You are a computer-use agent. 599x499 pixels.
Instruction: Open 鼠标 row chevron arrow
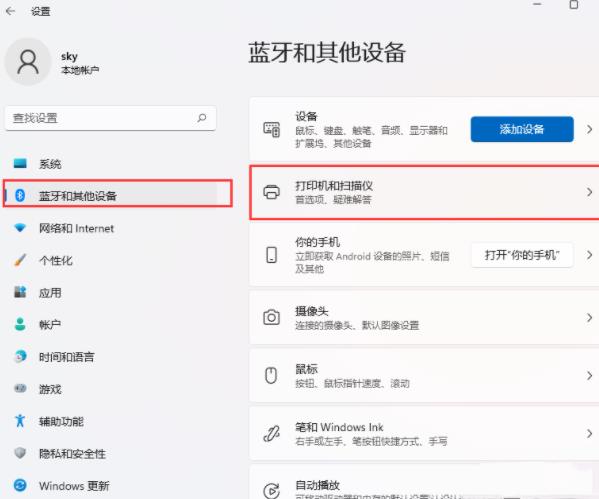tap(589, 376)
